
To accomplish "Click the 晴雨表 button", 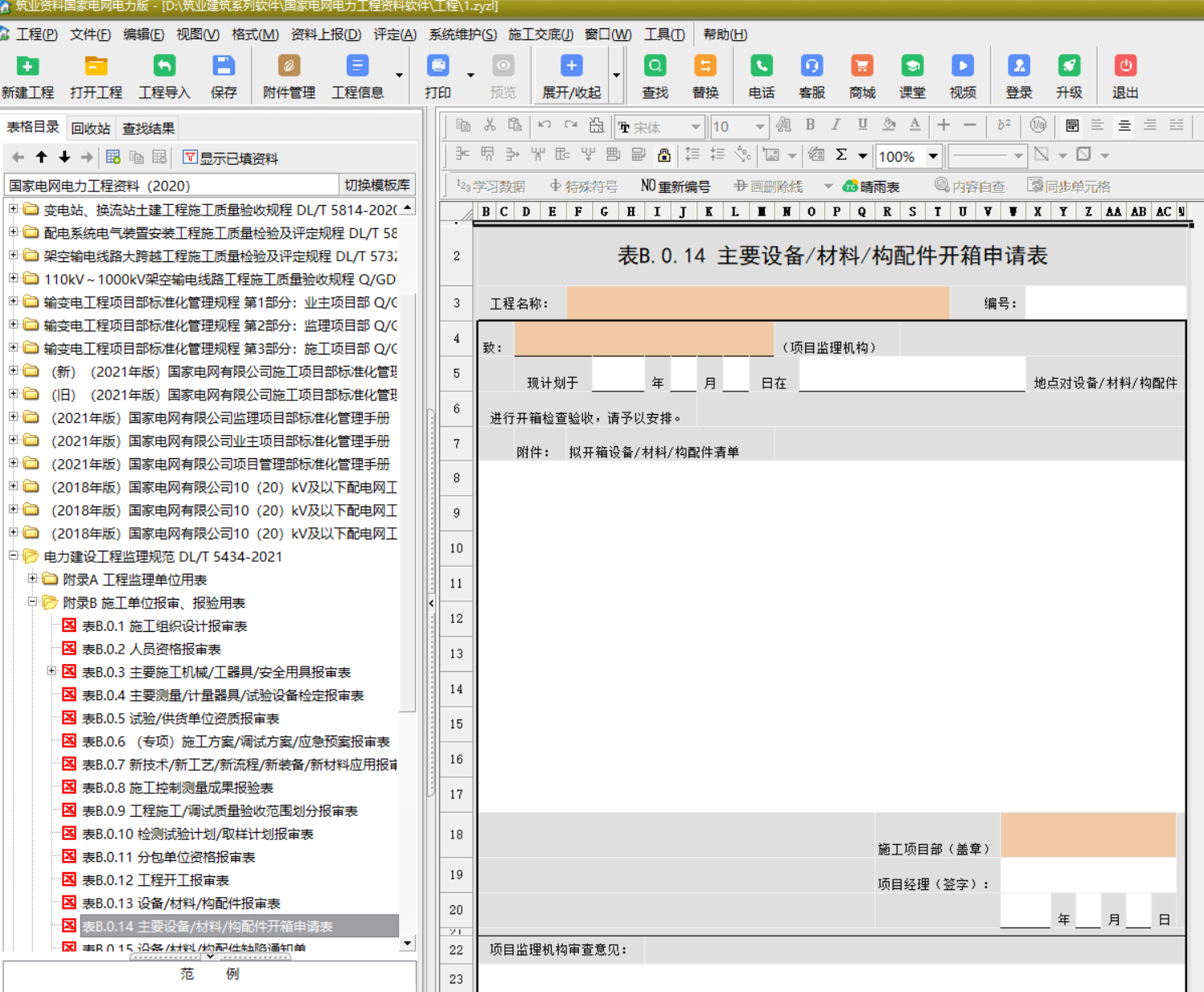I will (870, 187).
